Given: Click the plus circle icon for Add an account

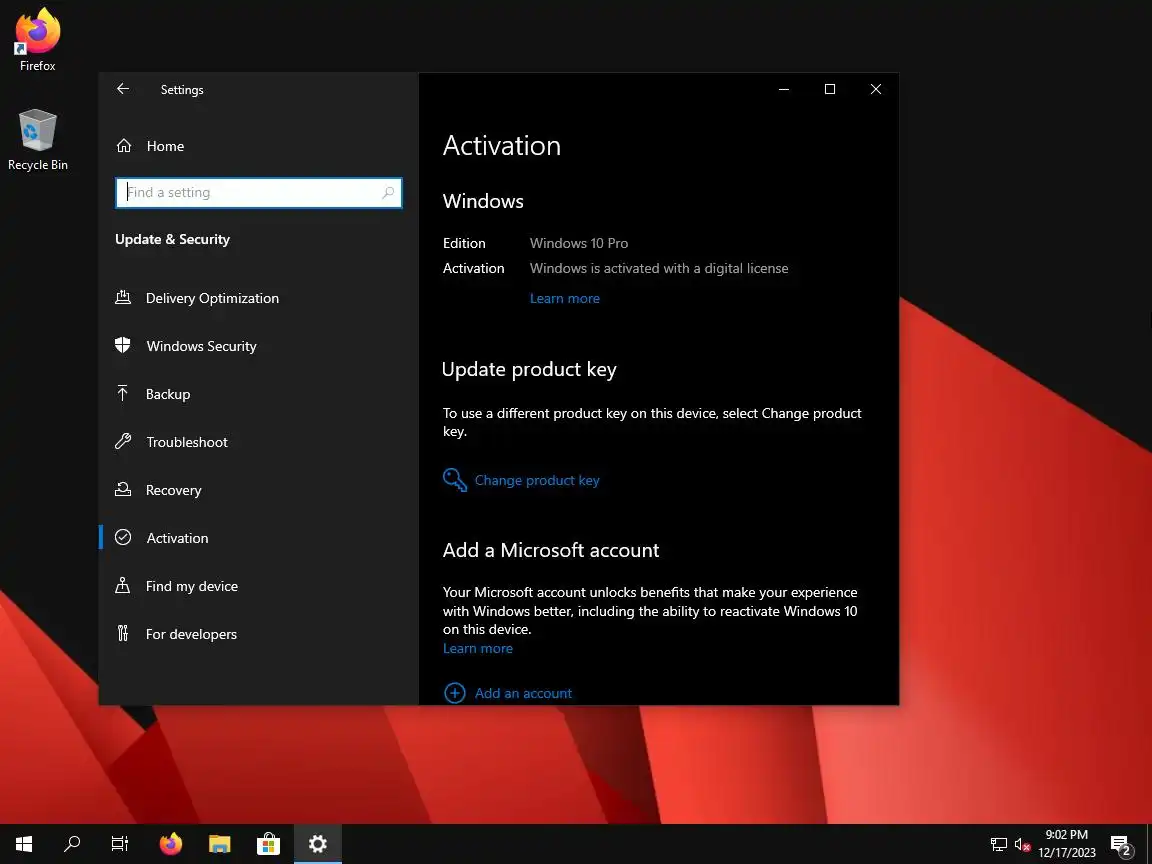Looking at the screenshot, I should point(455,693).
